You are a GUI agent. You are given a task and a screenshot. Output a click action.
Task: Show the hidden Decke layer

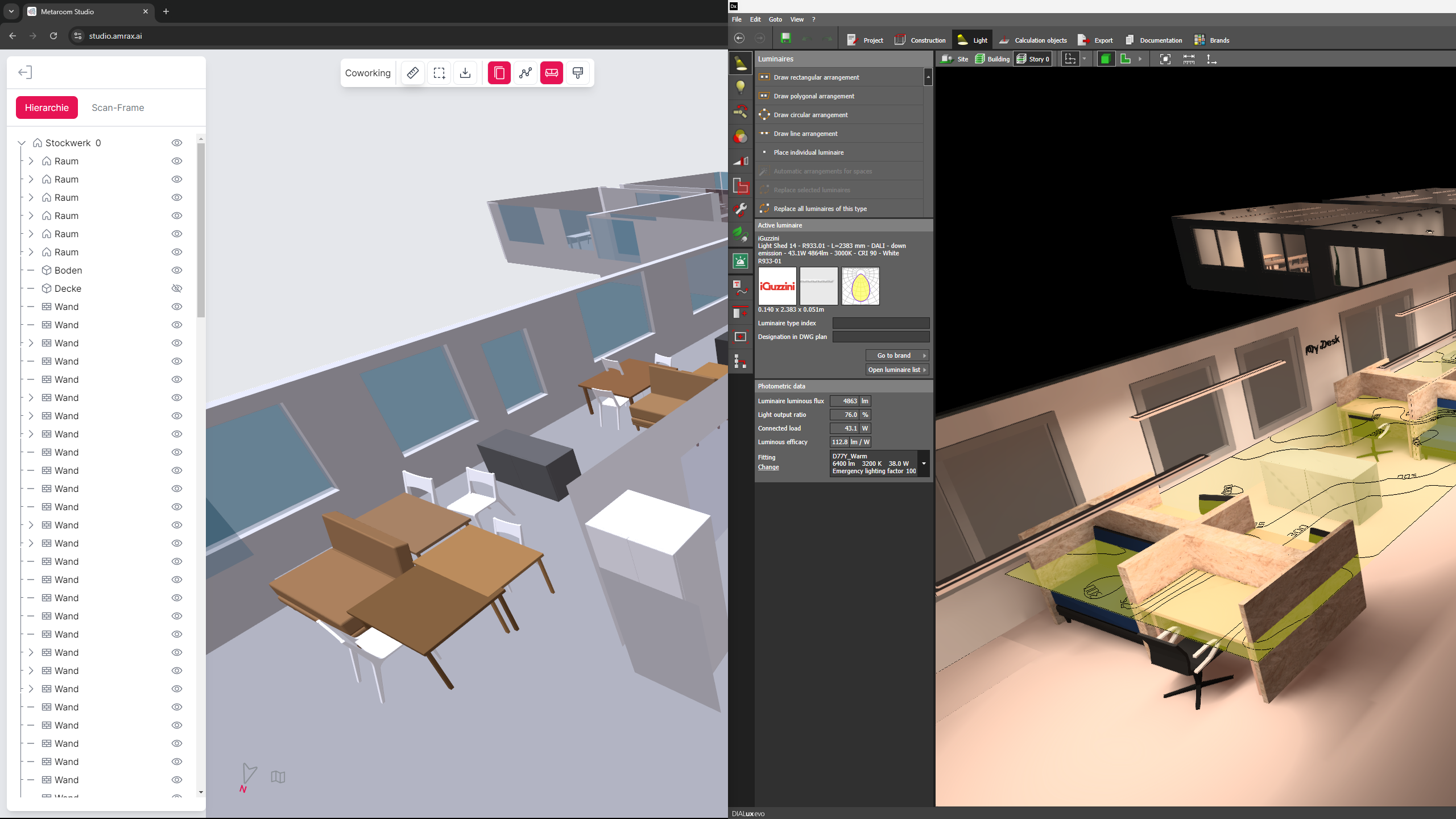tap(177, 288)
